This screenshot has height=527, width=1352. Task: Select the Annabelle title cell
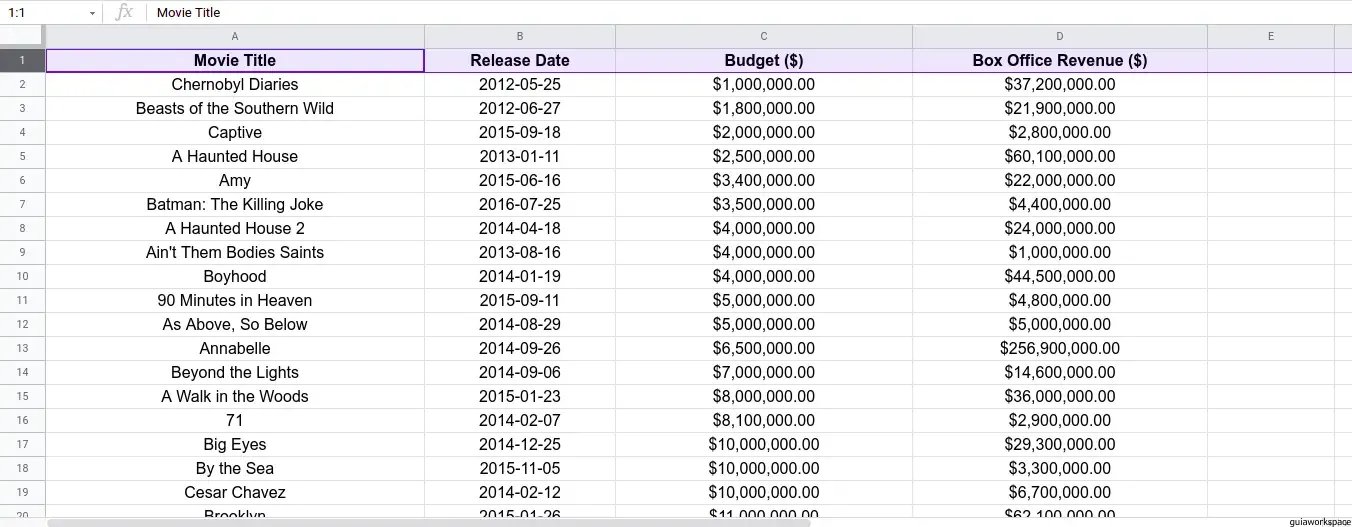coord(235,348)
